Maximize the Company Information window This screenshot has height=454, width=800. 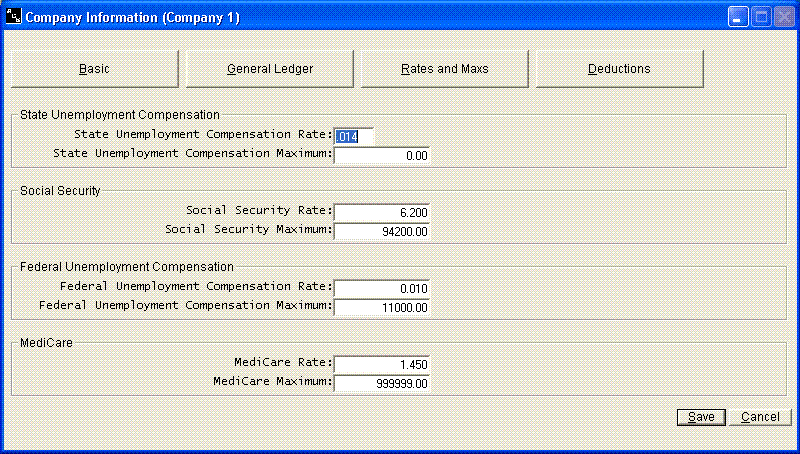click(x=760, y=17)
